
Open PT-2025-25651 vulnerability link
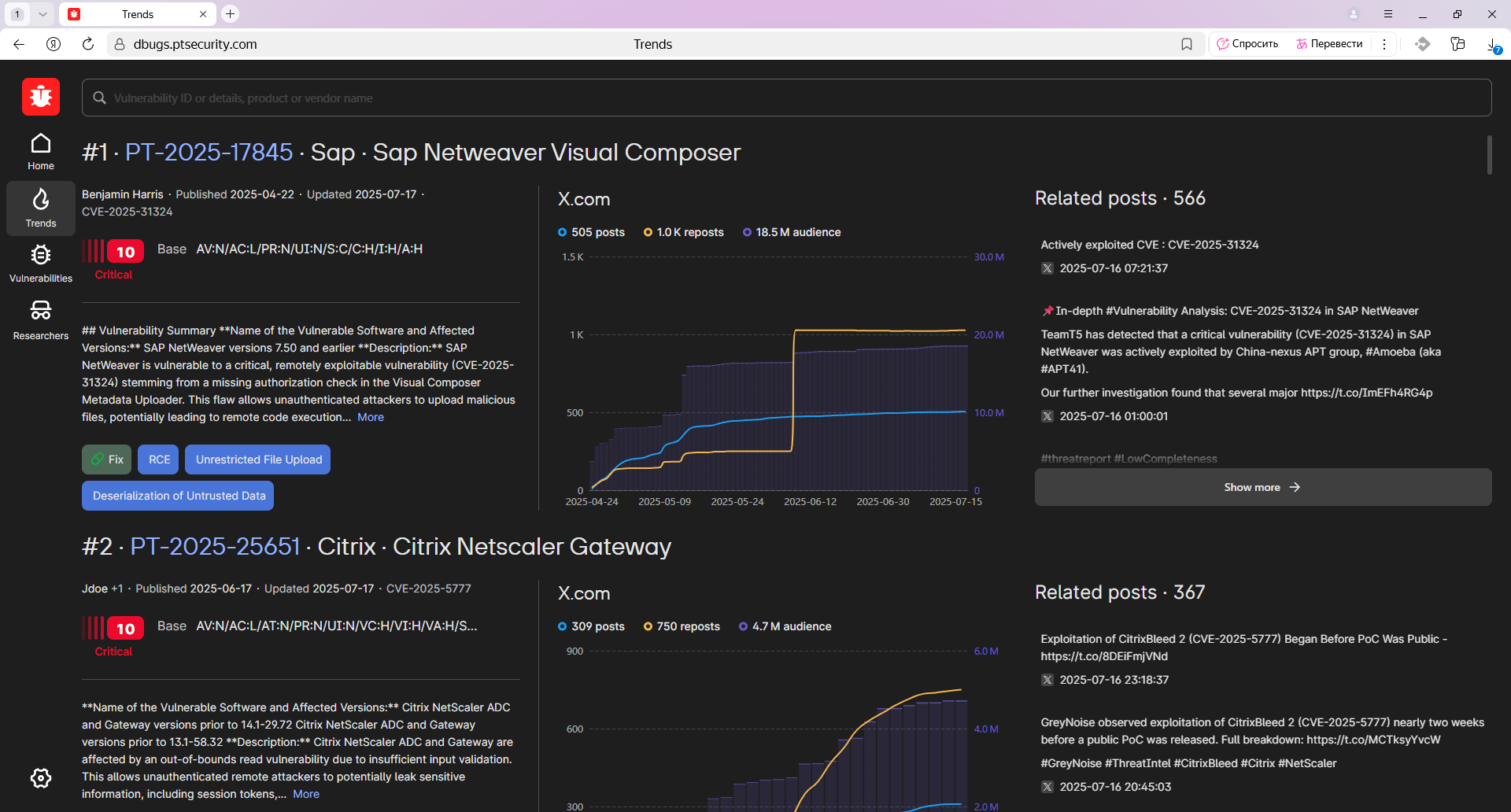tap(215, 546)
